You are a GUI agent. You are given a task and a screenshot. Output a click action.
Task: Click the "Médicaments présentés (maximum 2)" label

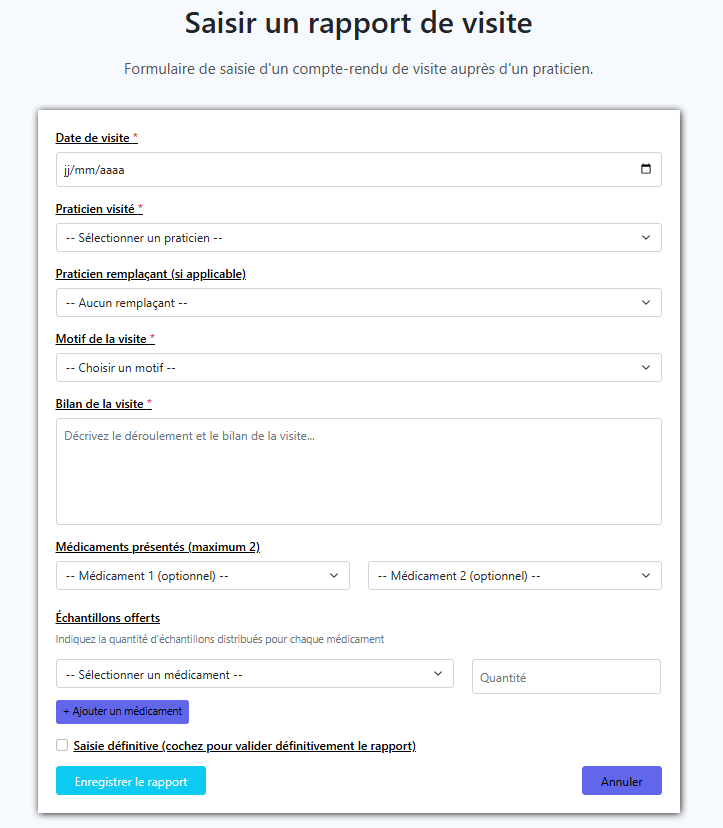pos(157,547)
